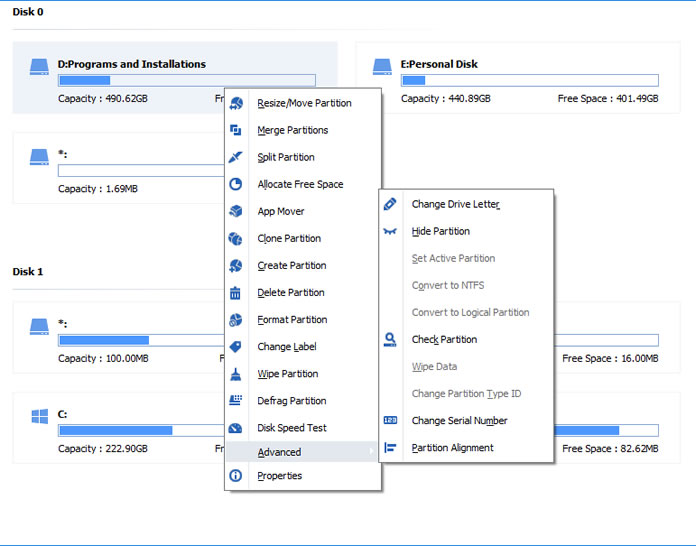This screenshot has height=546, width=696.
Task: Click the grayed Wipe Data entry
Action: point(466,367)
